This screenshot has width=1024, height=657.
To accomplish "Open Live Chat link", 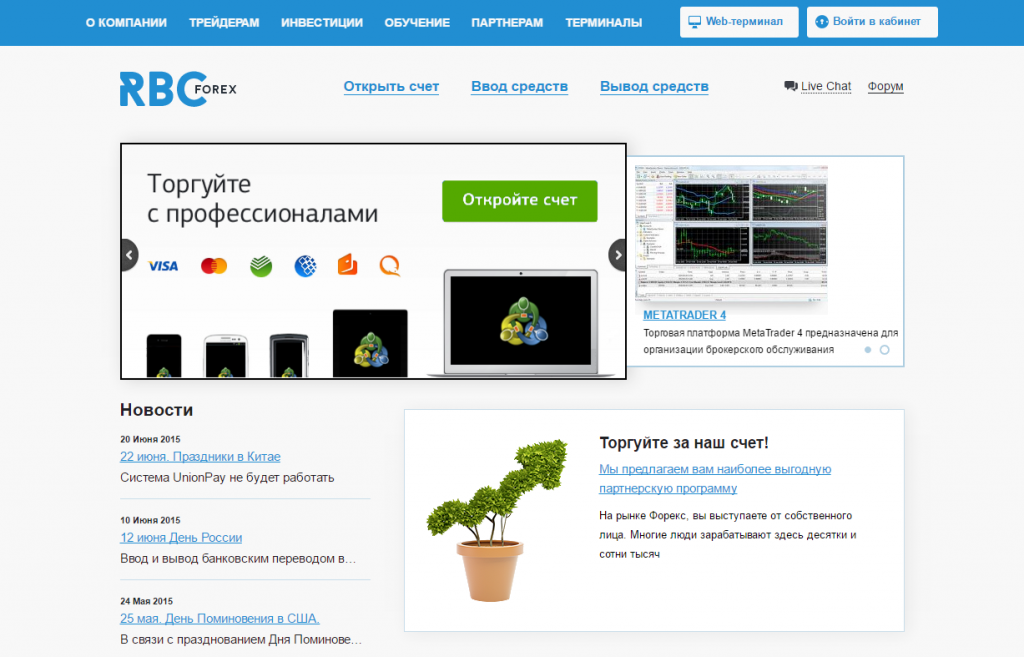I will (826, 86).
